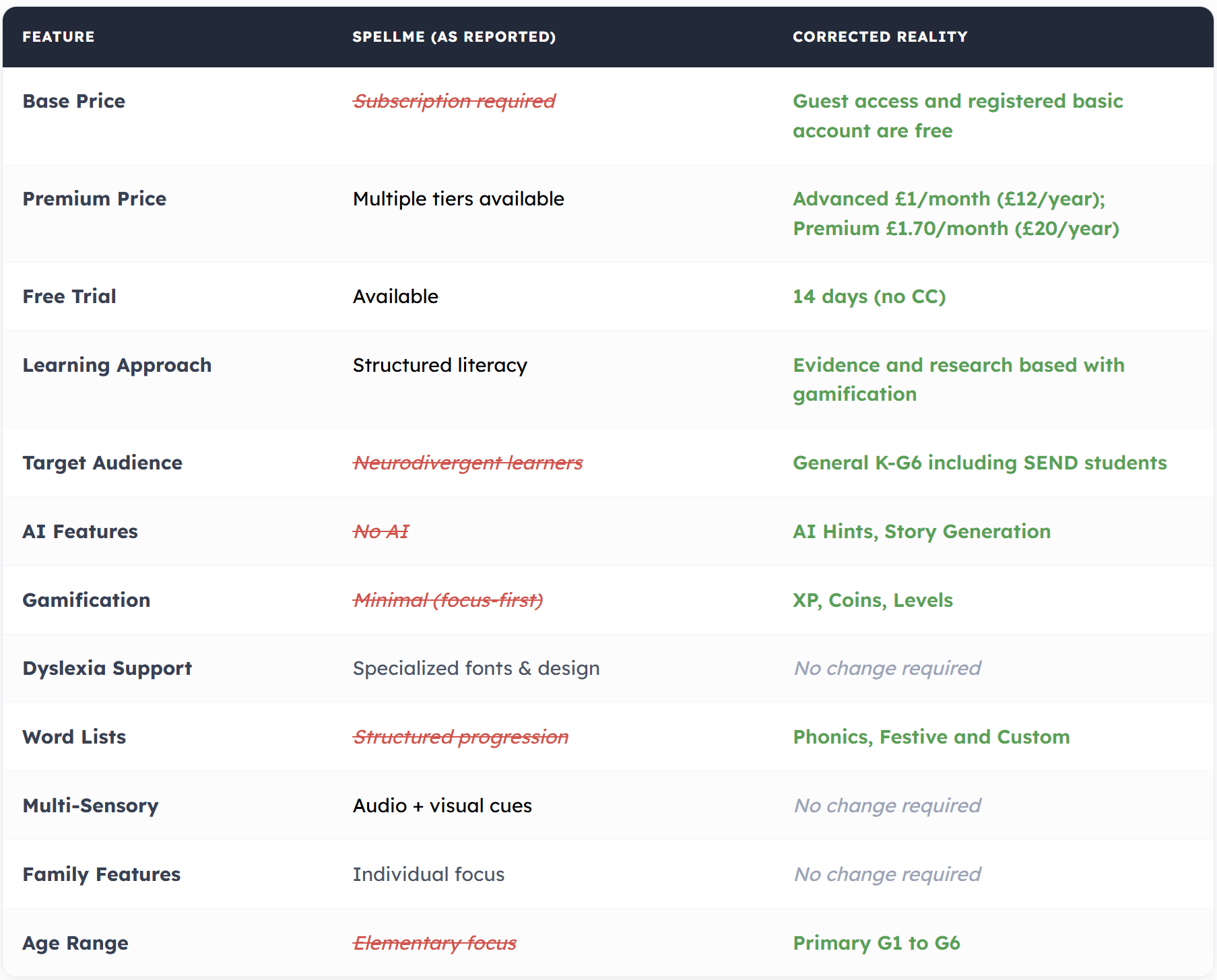This screenshot has height=980, width=1217.
Task: Click the struck-through 'Elementary focus' text
Action: point(435,943)
